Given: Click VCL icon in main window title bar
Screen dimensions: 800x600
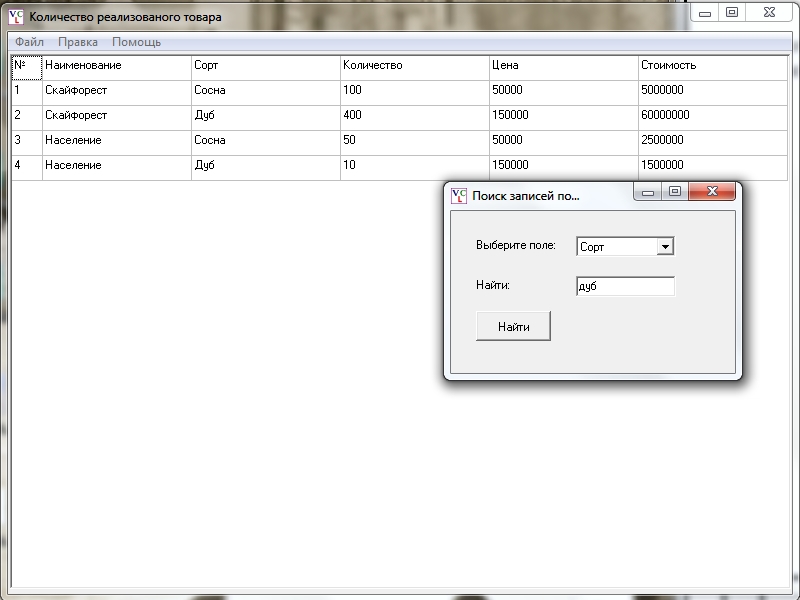Looking at the screenshot, I should click(x=16, y=17).
